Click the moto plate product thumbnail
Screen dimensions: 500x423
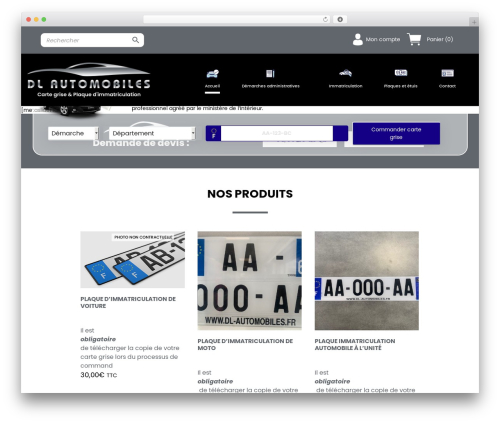click(250, 280)
